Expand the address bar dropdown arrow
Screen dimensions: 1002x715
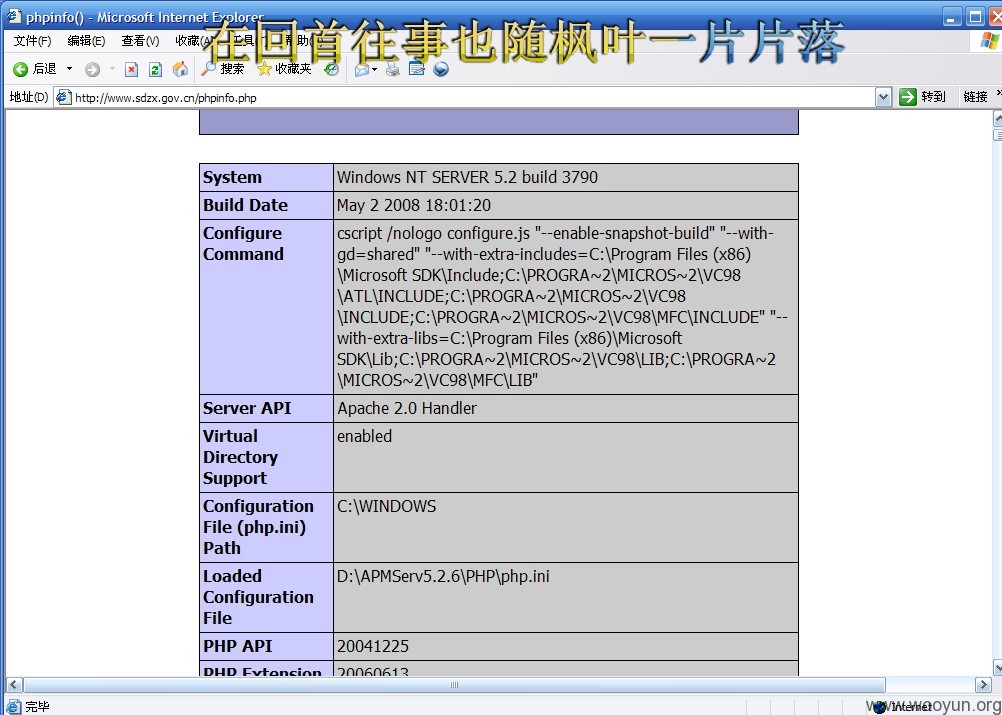[x=883, y=97]
